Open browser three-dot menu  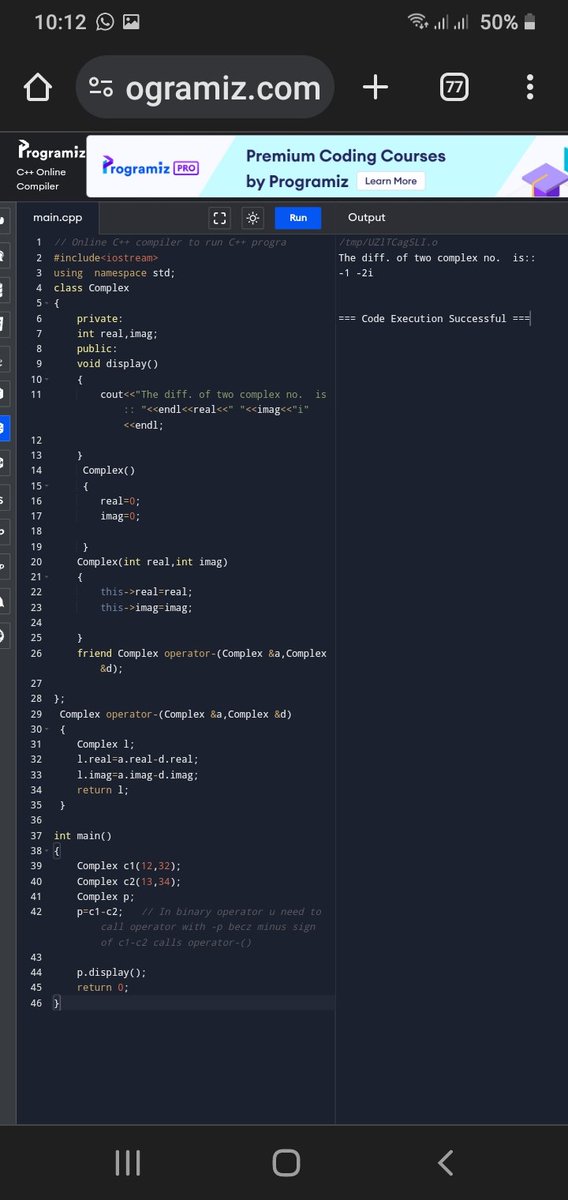[529, 88]
